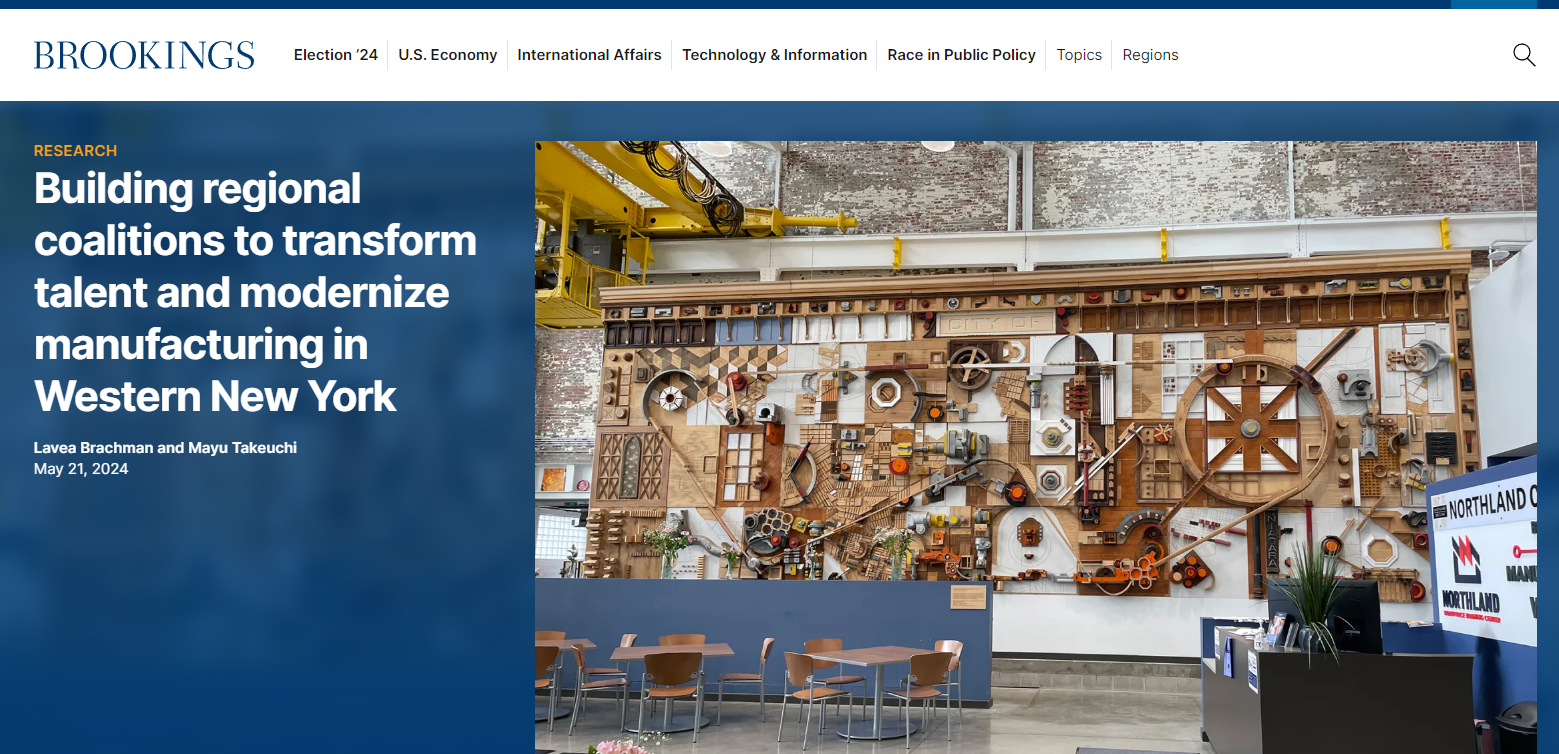Click the orange RESEARCH category label

pyautogui.click(x=75, y=151)
